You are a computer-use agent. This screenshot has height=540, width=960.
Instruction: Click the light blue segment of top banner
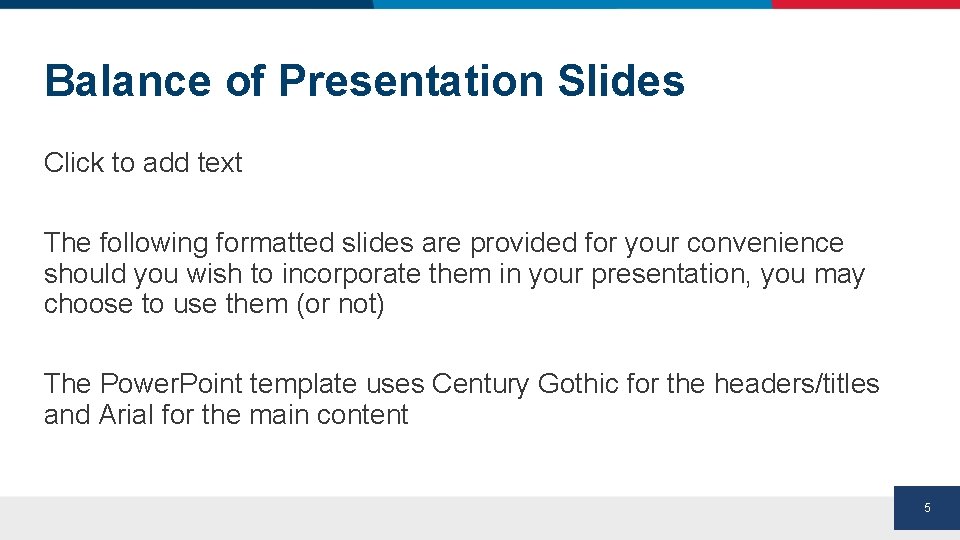572,4
